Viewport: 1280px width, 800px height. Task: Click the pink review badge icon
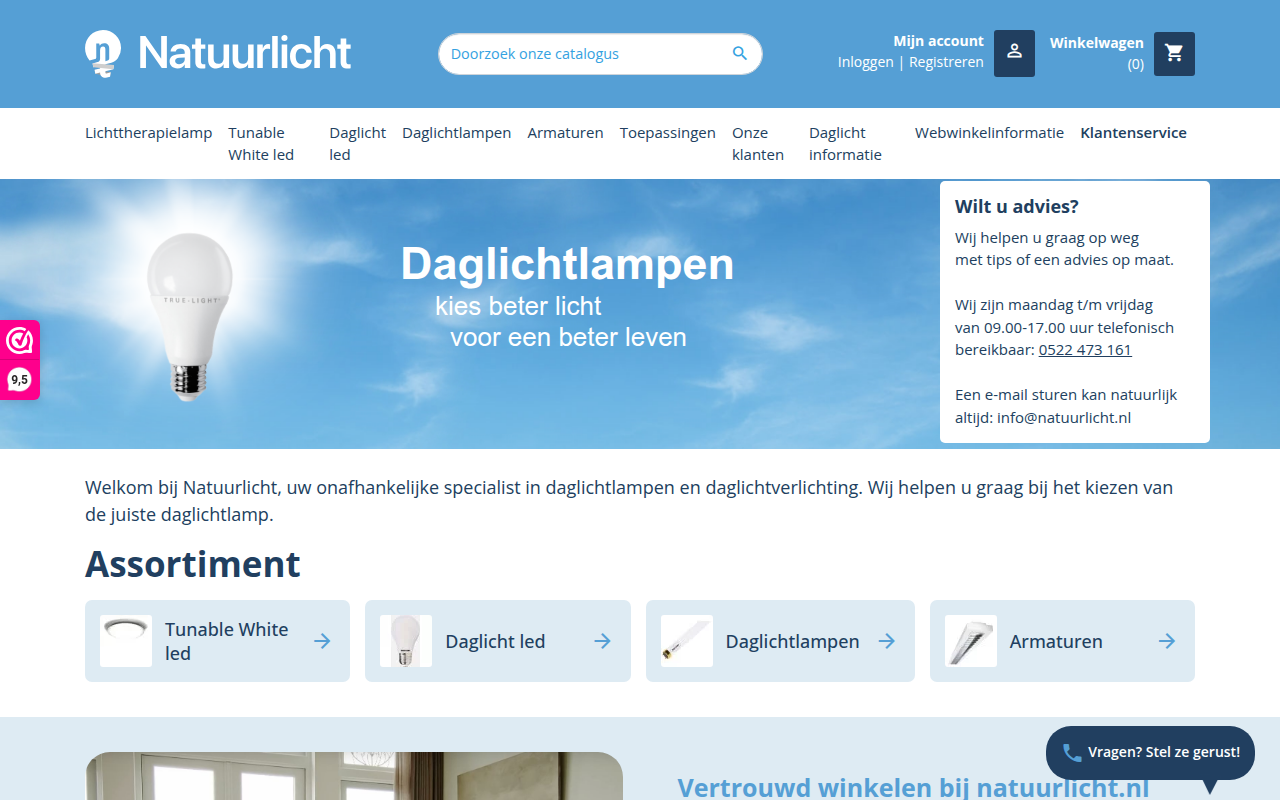tap(19, 341)
